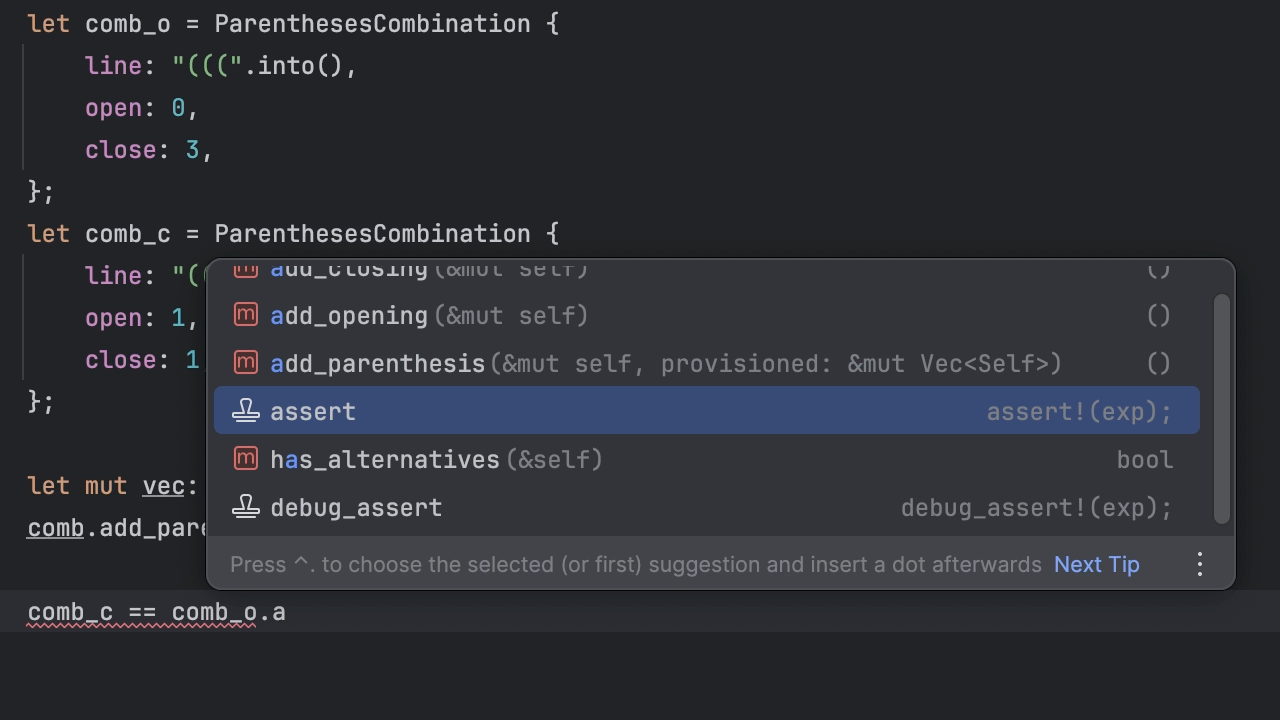Place cursor after comb_o.a expression
Image resolution: width=1280 pixels, height=720 pixels.
click(x=288, y=612)
